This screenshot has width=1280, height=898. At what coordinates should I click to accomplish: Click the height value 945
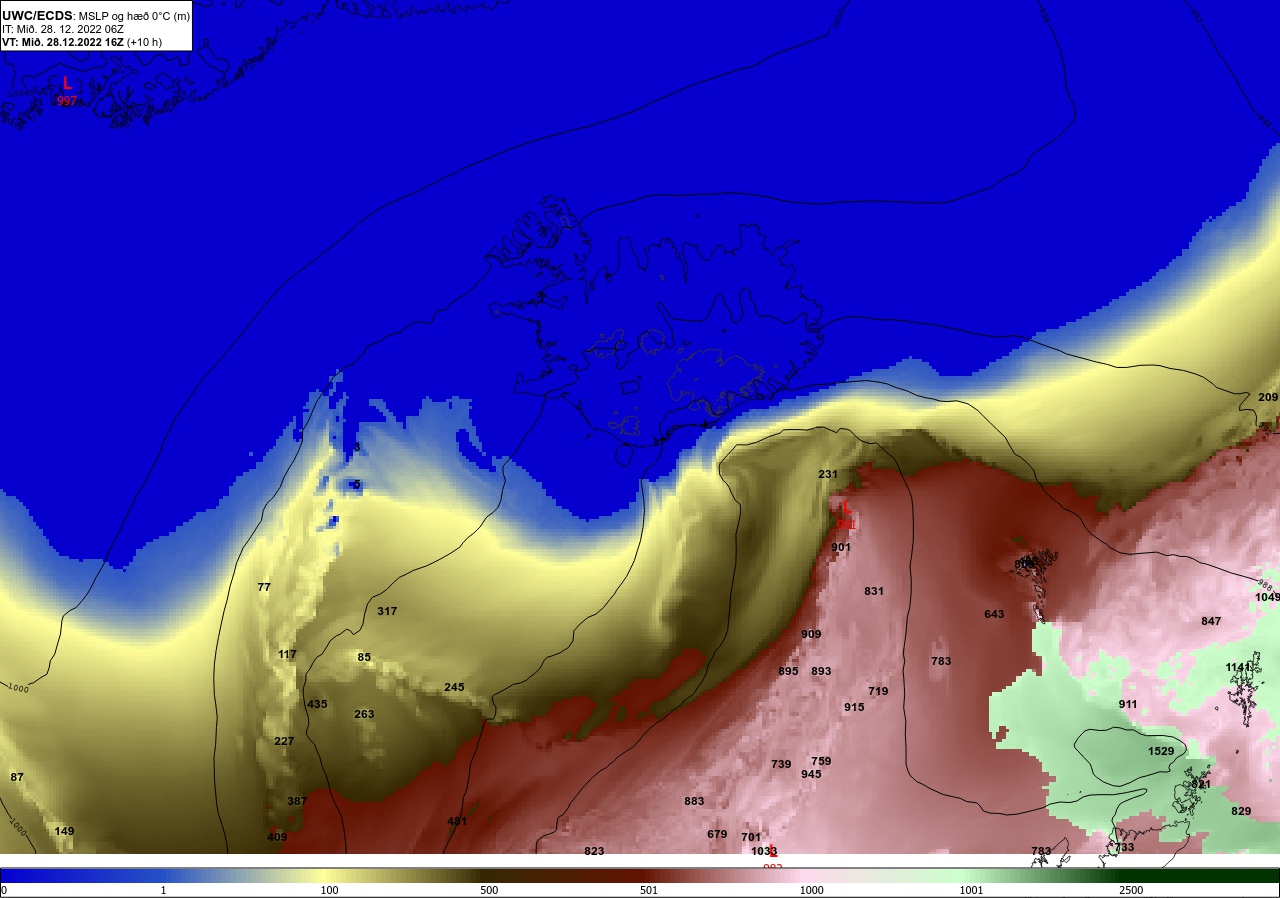click(811, 774)
